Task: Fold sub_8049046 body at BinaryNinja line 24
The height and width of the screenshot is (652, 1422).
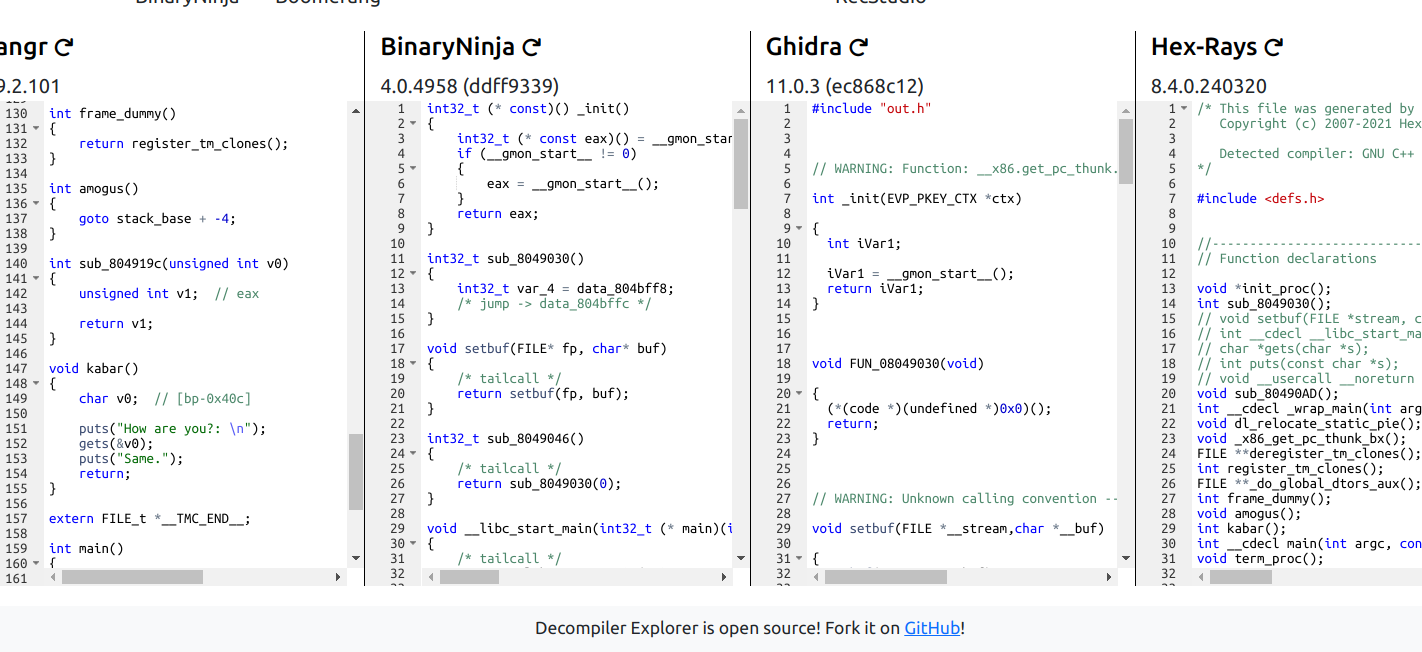Action: [414, 454]
